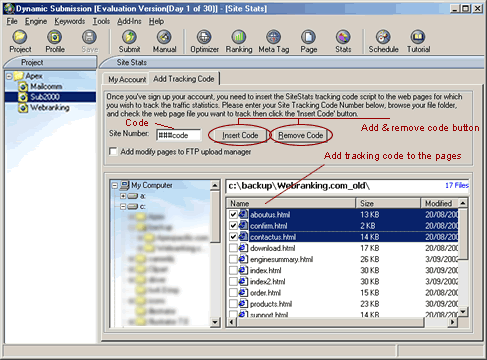Enable Add modify pages to FTP upload manager
Screen dimensions: 487x360
tap(113, 152)
